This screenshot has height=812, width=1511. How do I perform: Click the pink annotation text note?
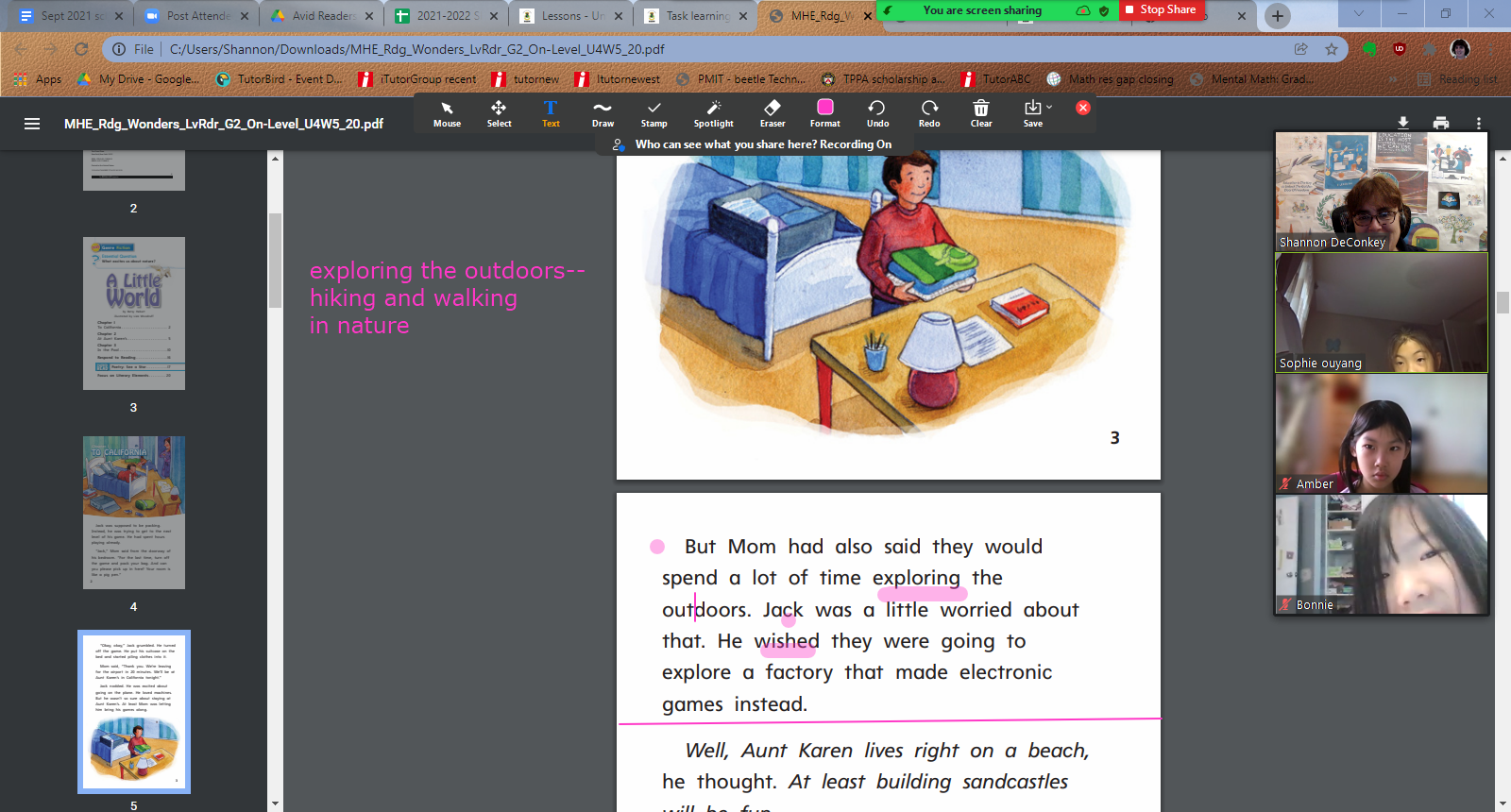point(448,297)
